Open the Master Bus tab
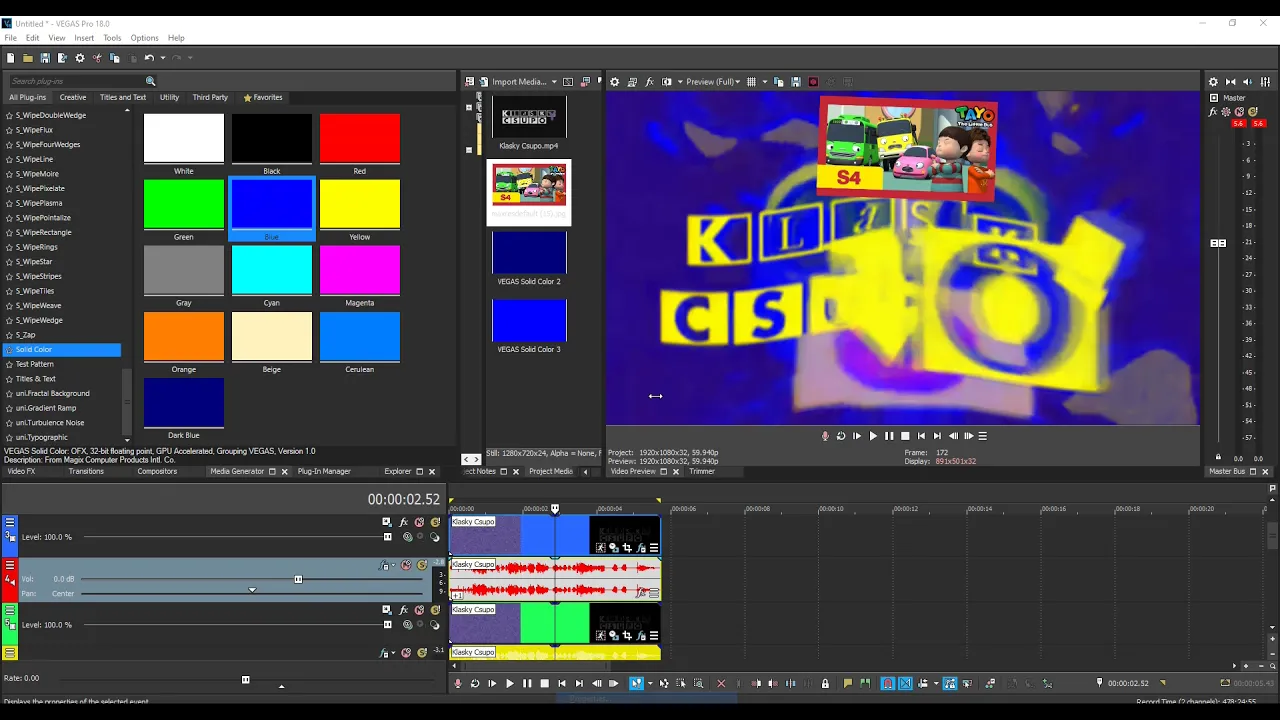1280x720 pixels. (1227, 471)
